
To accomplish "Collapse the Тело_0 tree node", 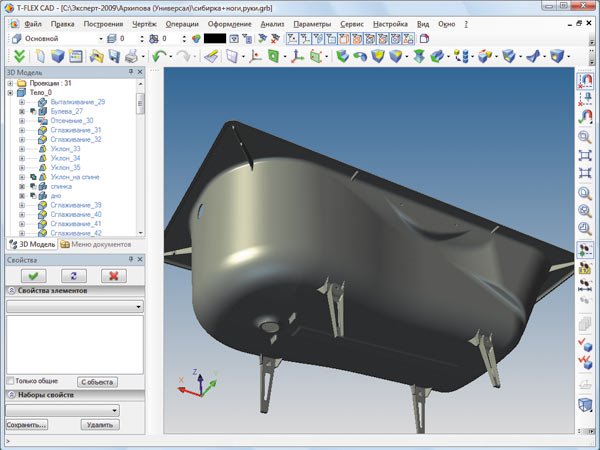I will [x=10, y=93].
